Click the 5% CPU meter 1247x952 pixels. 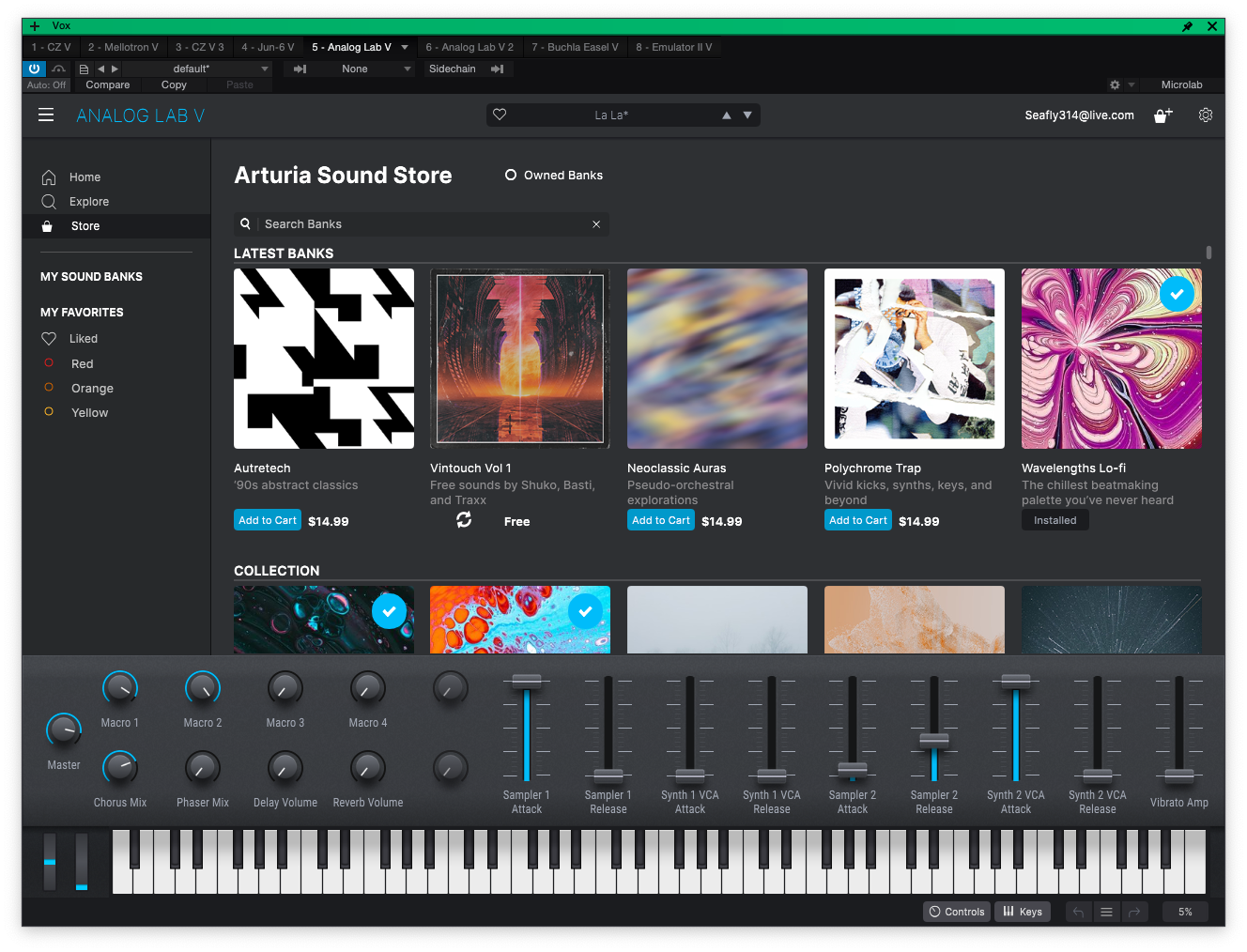[x=1186, y=912]
